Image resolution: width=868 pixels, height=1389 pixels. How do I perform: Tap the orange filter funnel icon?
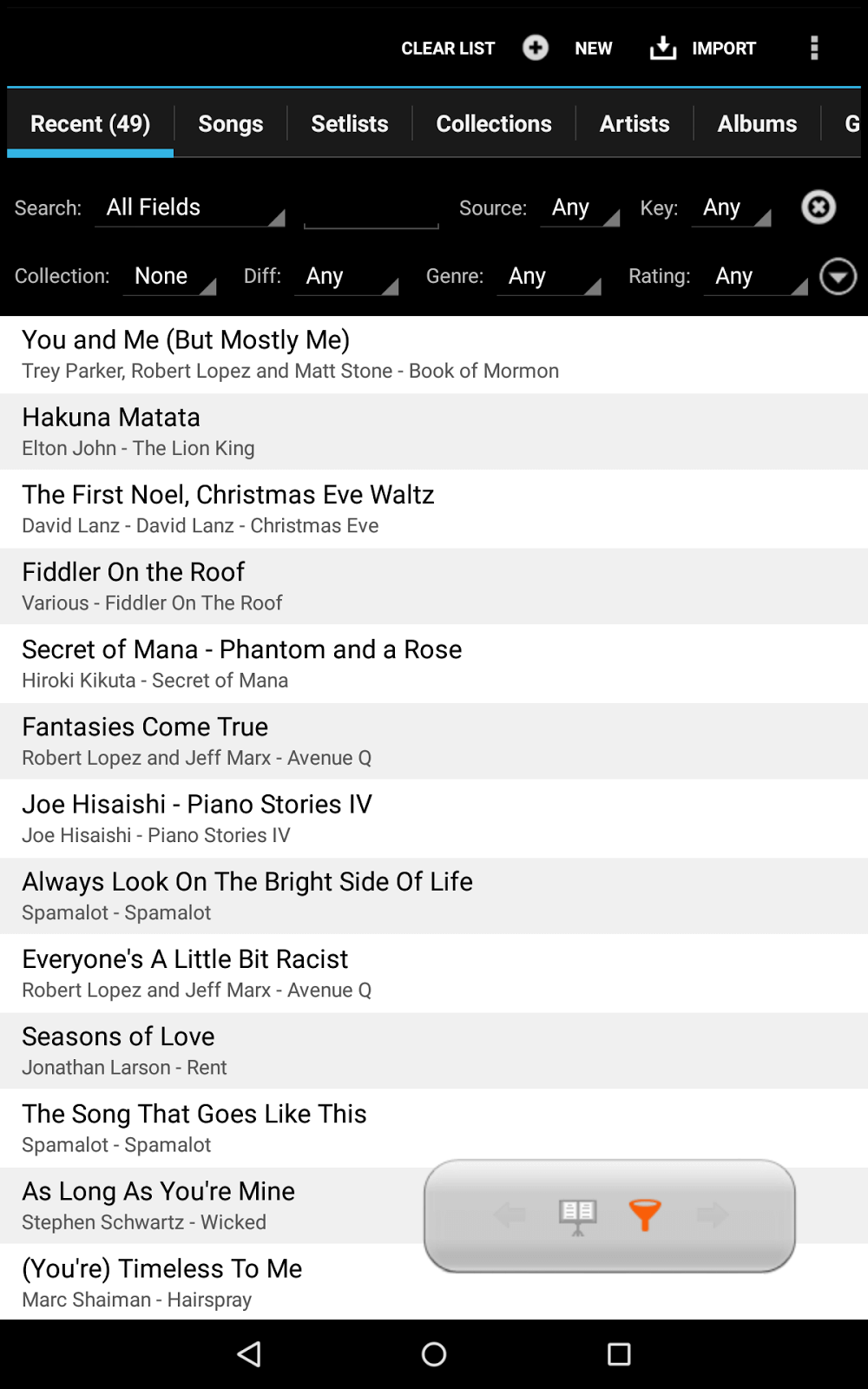[x=645, y=1215]
